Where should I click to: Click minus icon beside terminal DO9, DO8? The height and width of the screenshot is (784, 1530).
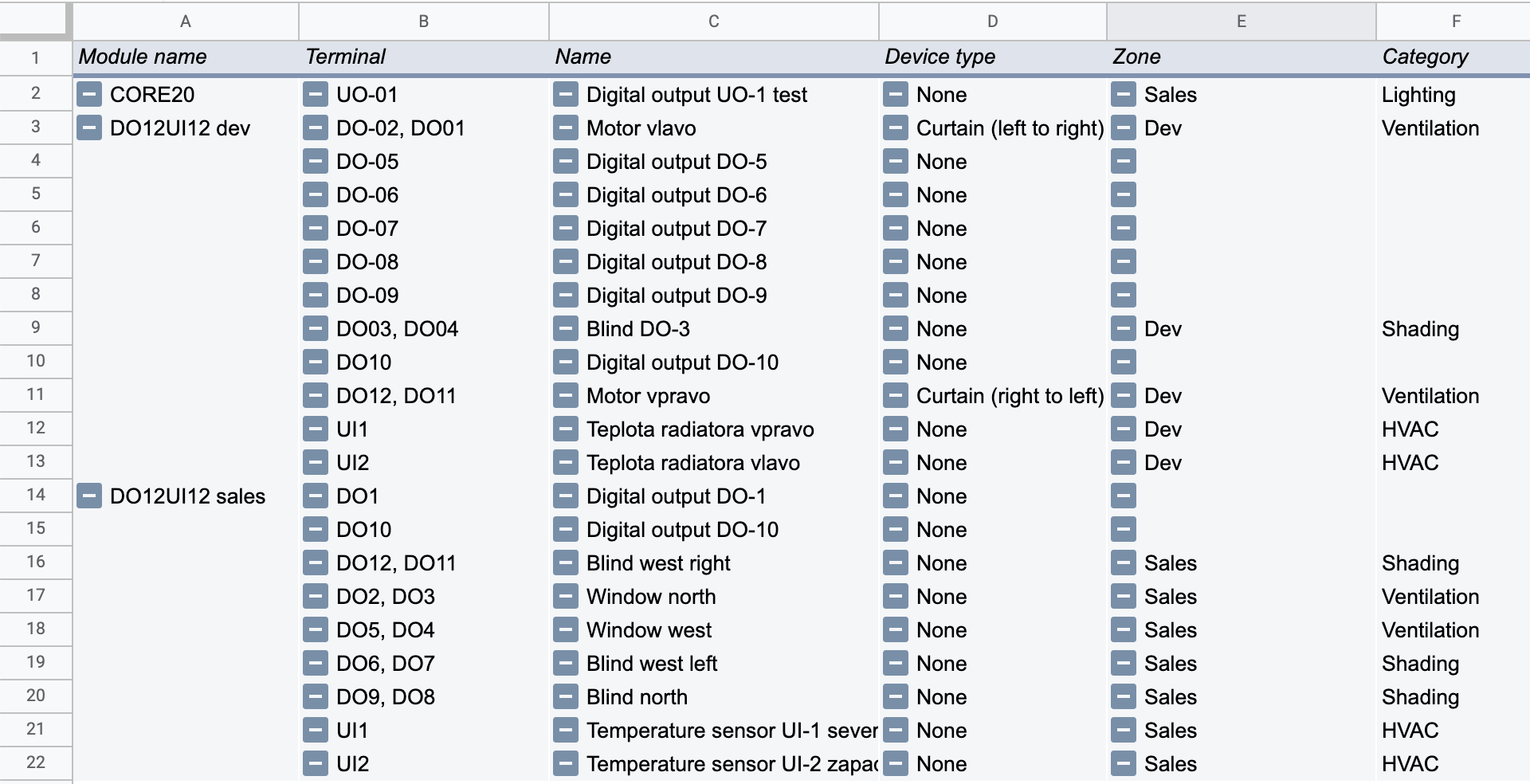tap(316, 697)
